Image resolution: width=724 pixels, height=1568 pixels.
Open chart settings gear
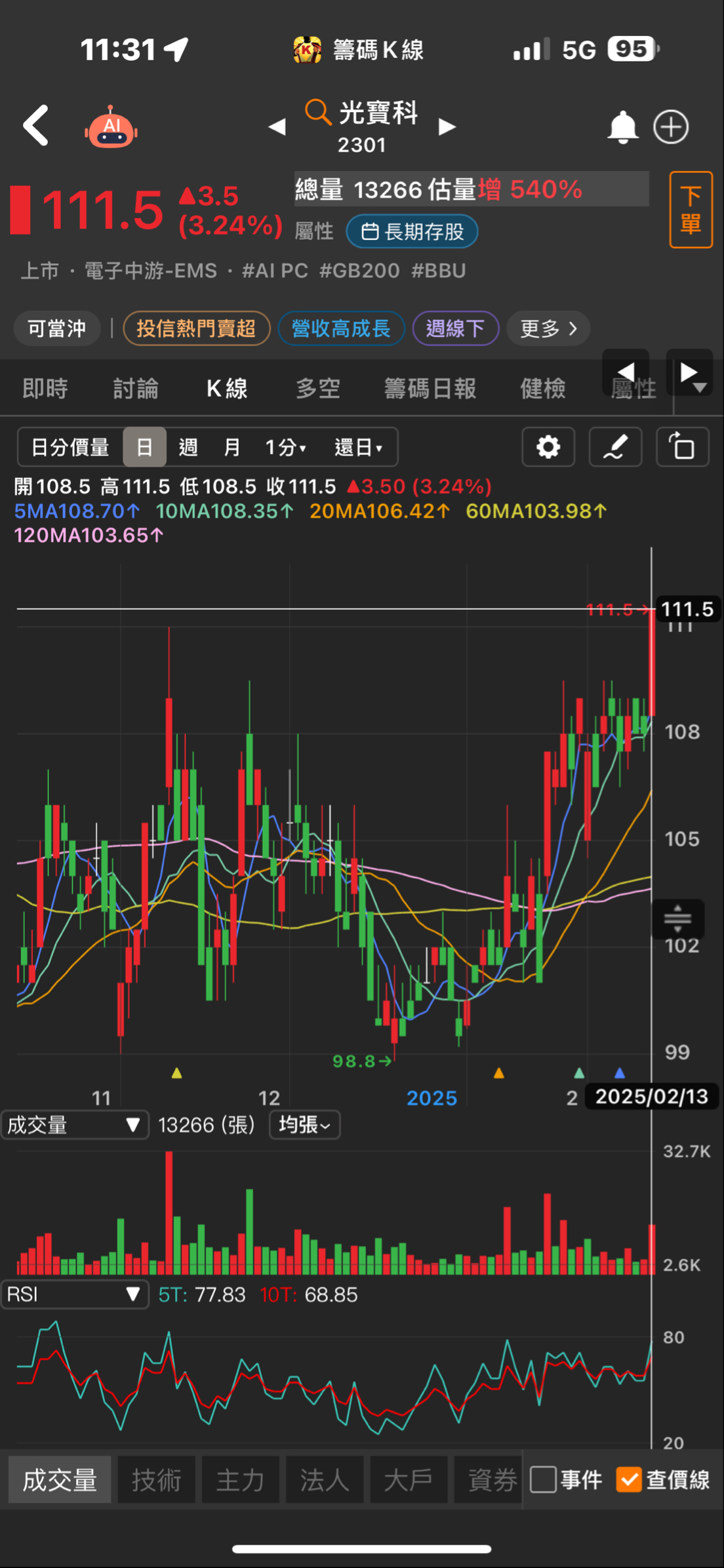(548, 447)
